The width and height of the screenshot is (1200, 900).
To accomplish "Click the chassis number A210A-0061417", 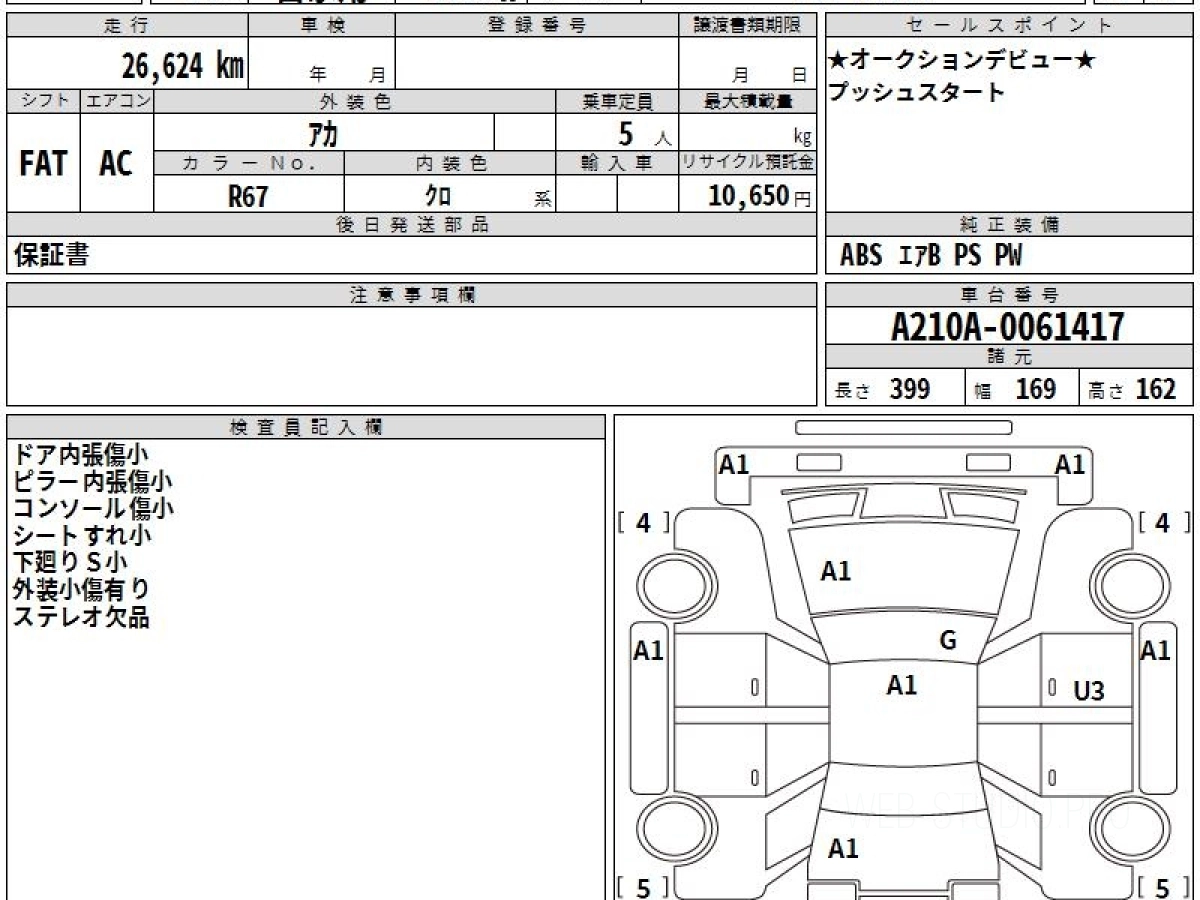I will (x=1008, y=327).
